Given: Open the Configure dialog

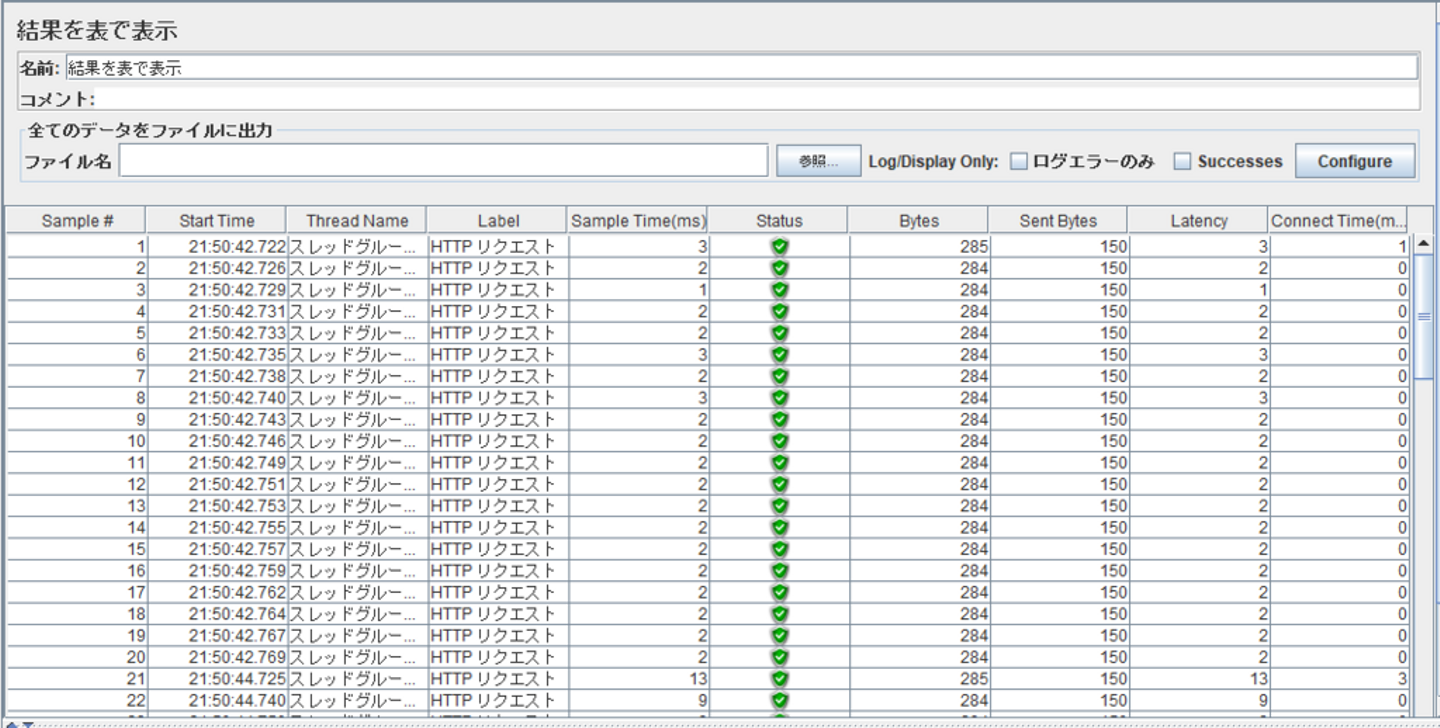Looking at the screenshot, I should click(1355, 161).
